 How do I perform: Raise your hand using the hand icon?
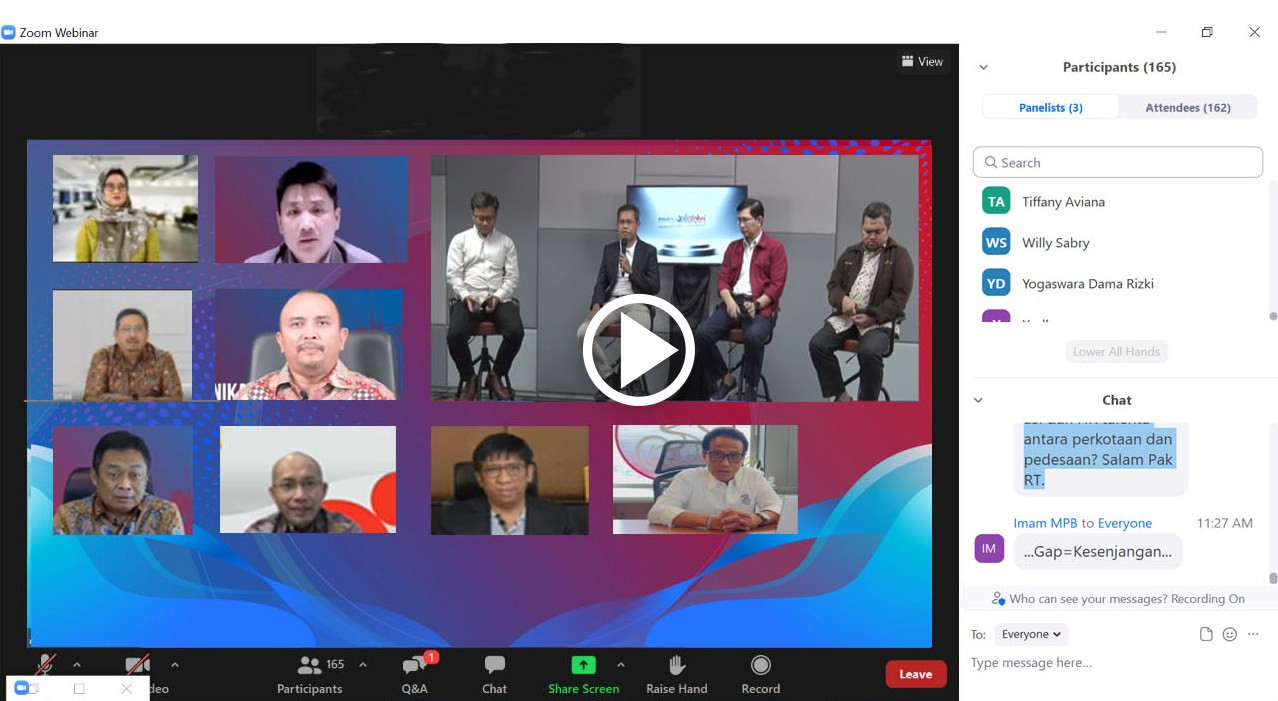(x=676, y=666)
